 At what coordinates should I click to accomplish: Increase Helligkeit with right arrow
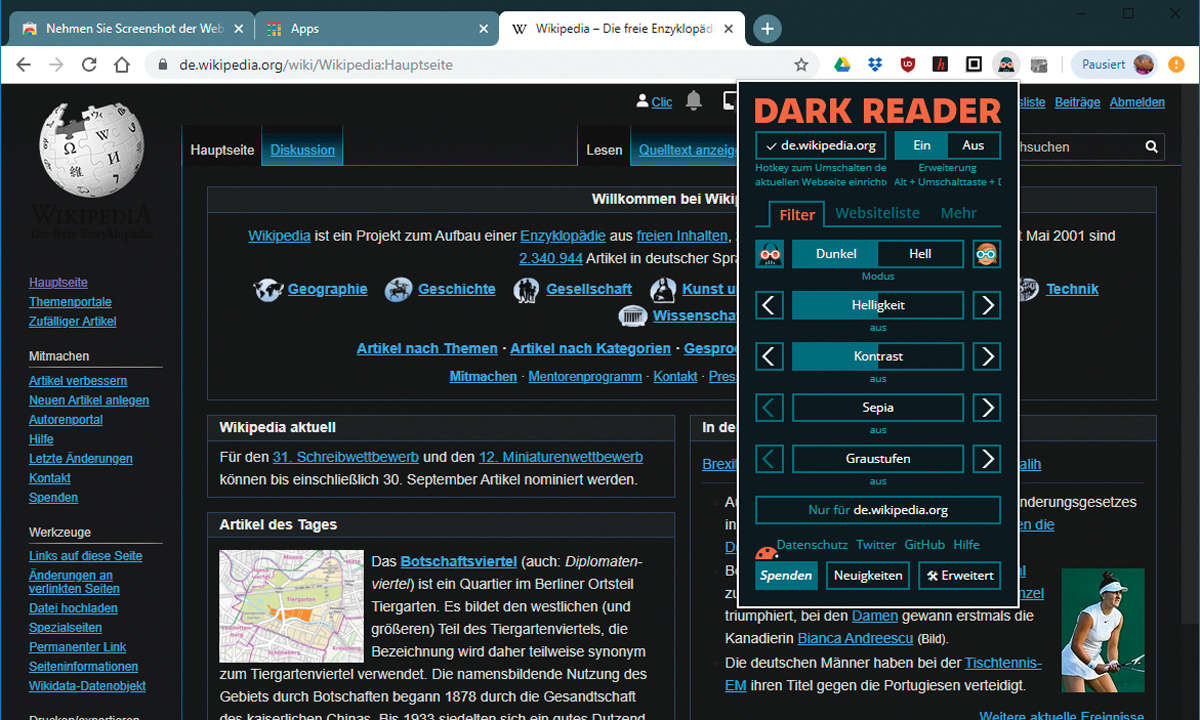(987, 305)
